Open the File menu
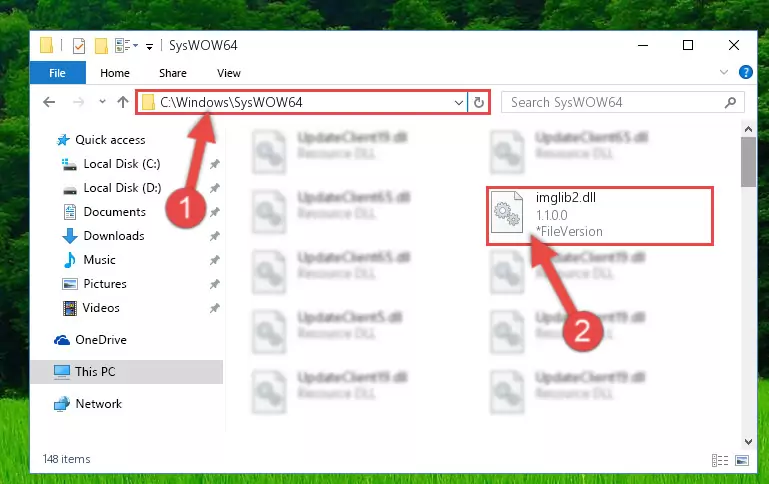Screen dimensions: 769x484 (57, 73)
